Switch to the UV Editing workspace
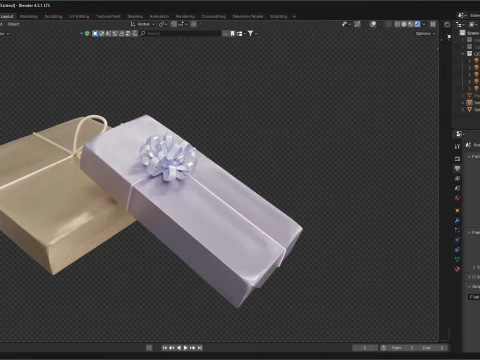Image resolution: width=480 pixels, height=360 pixels. (x=79, y=16)
